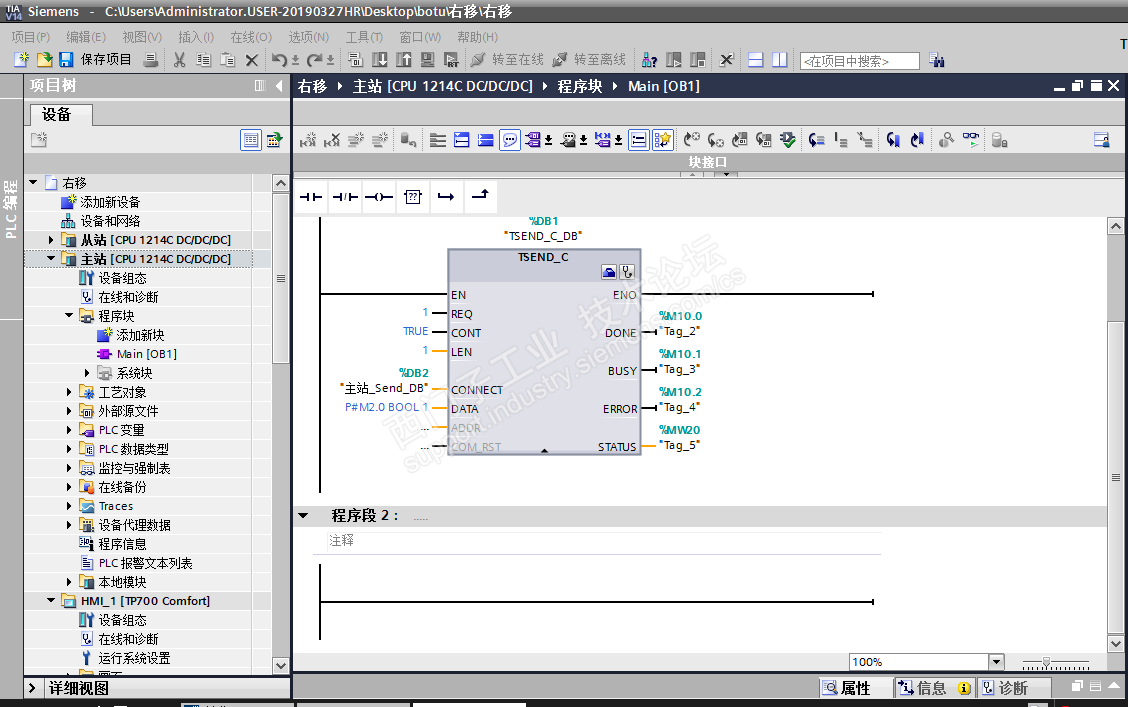Expand the 从站 CPU 1214C tree node
This screenshot has width=1128, height=707.
pos(52,240)
